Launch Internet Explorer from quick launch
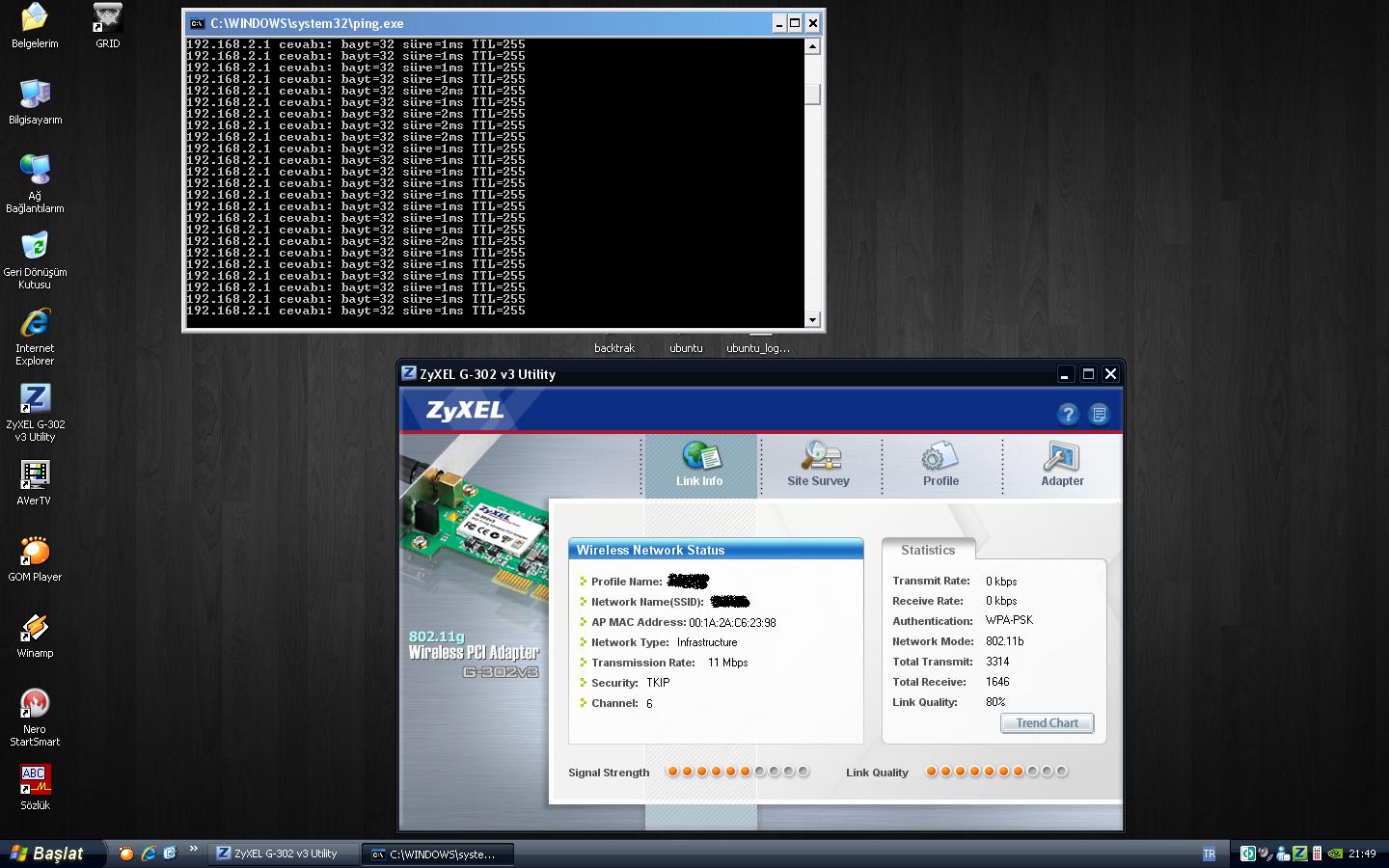This screenshot has width=1389, height=868. click(x=149, y=854)
